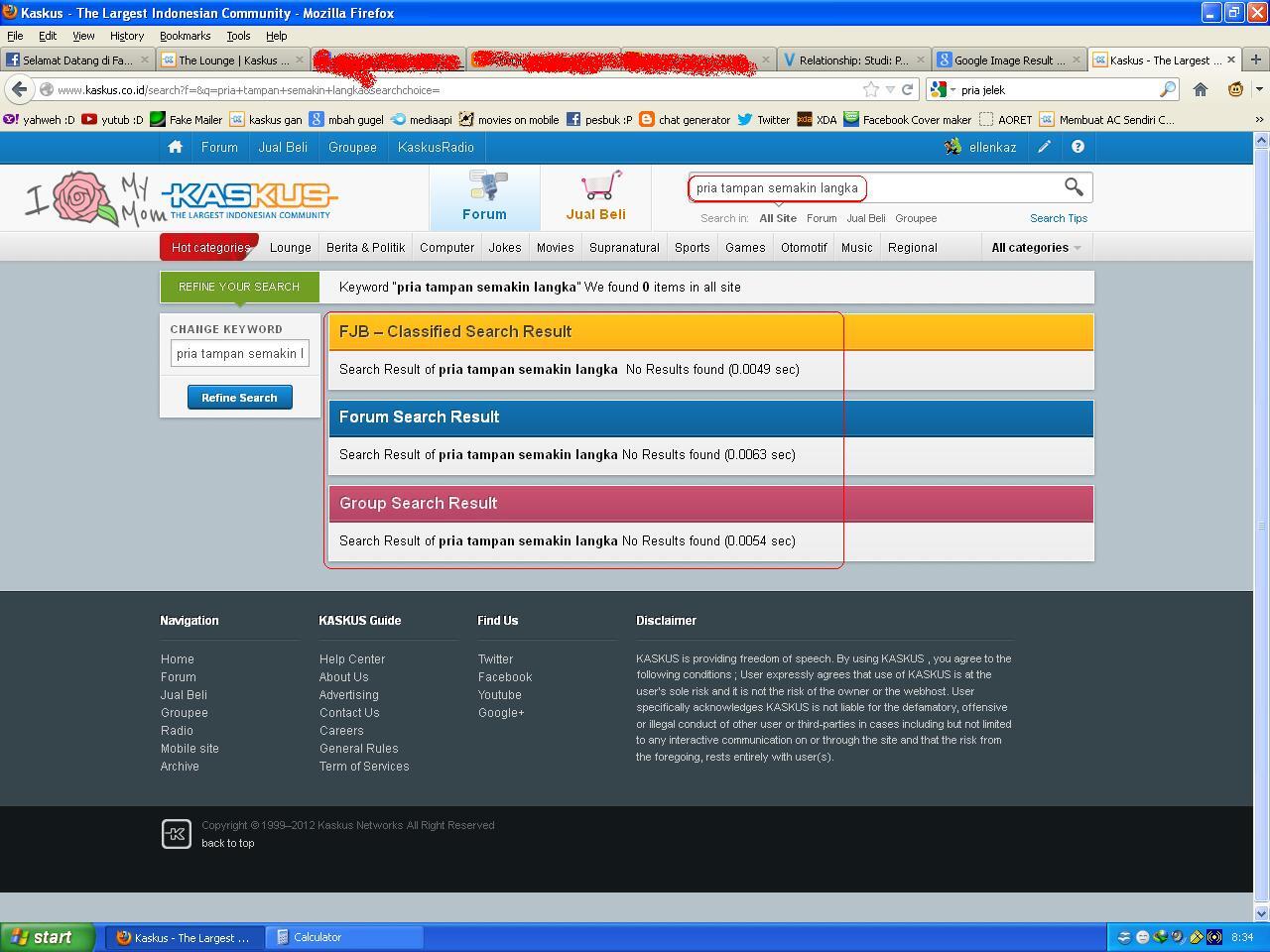Open the help question mark icon

pos(1078,147)
